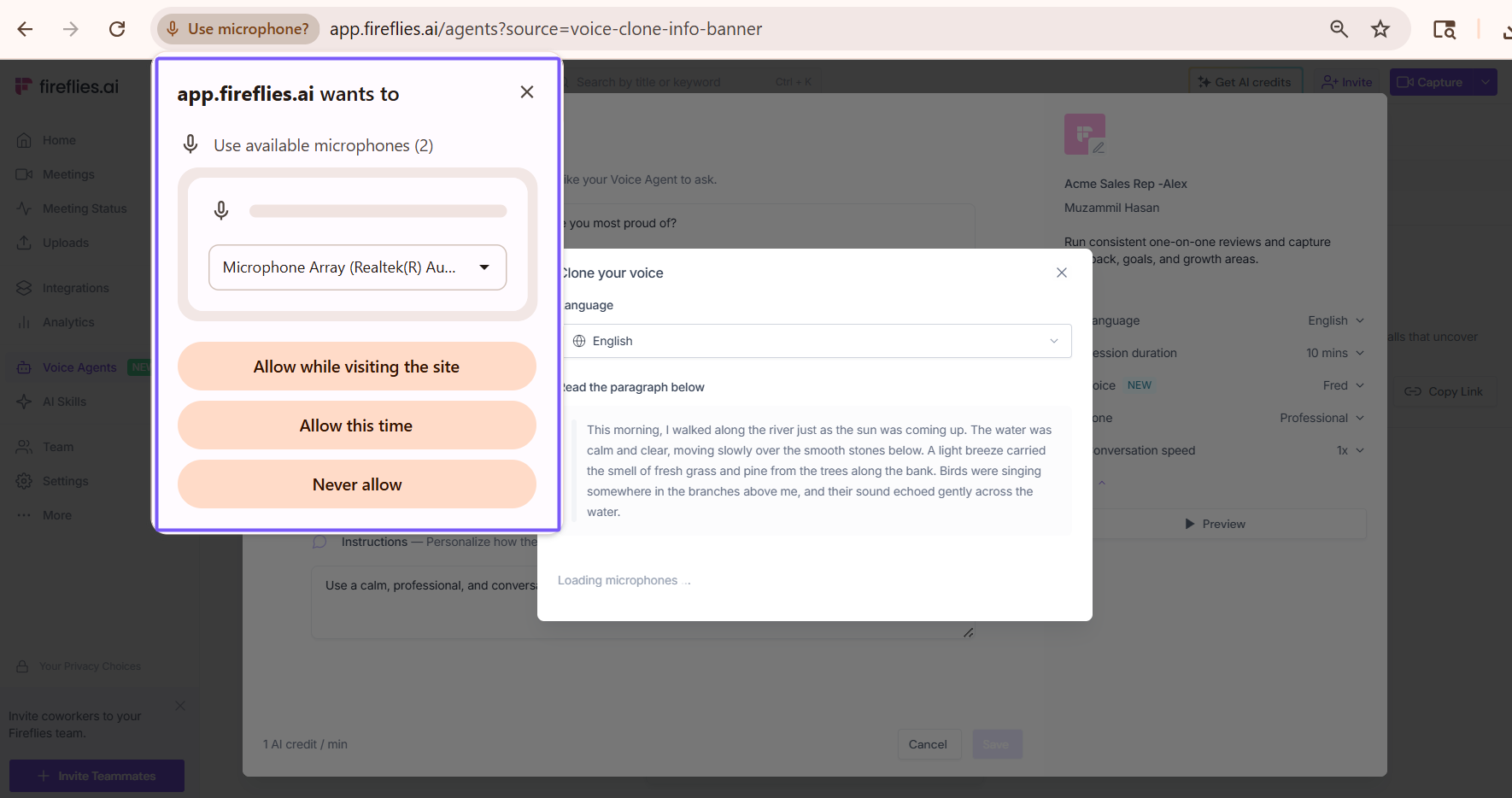Click the microphone level indicator bar
Image resolution: width=1512 pixels, height=798 pixels.
[x=378, y=211]
